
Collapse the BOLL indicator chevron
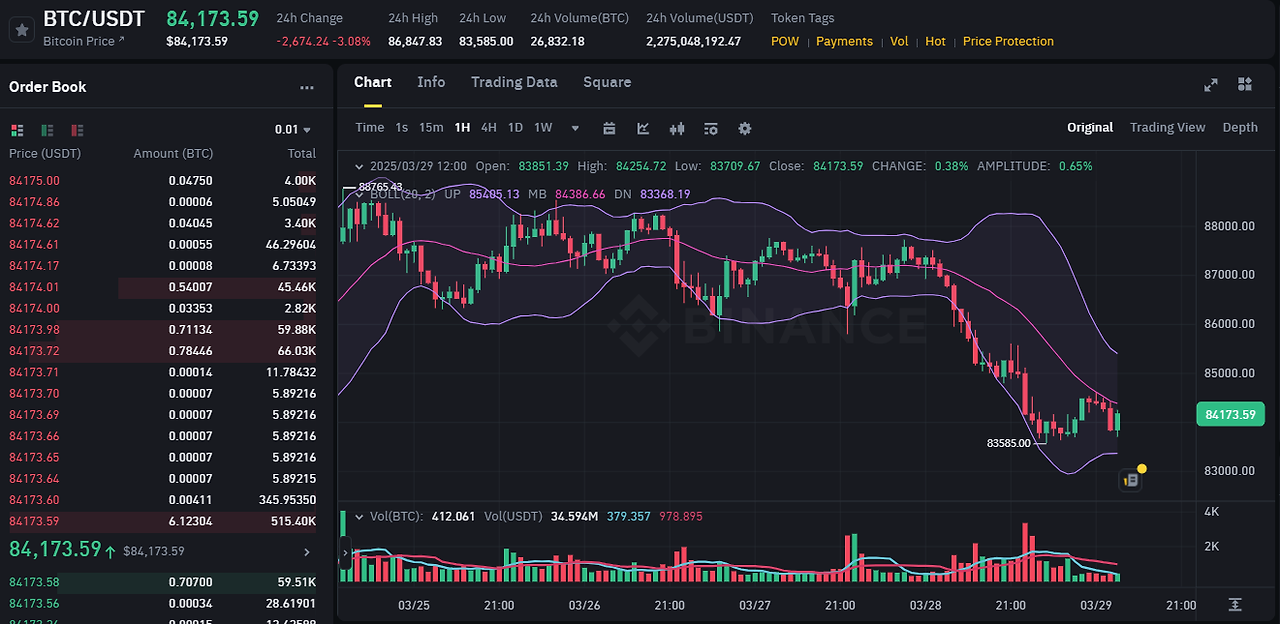pyautogui.click(x=358, y=194)
